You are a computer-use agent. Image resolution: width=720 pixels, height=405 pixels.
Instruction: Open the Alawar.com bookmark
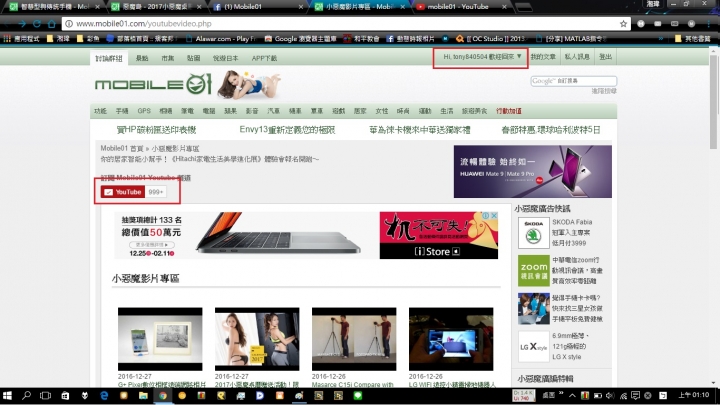click(x=220, y=39)
